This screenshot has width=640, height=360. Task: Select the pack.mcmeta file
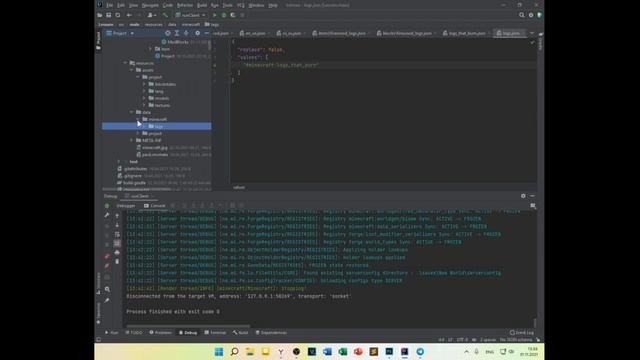[155, 154]
